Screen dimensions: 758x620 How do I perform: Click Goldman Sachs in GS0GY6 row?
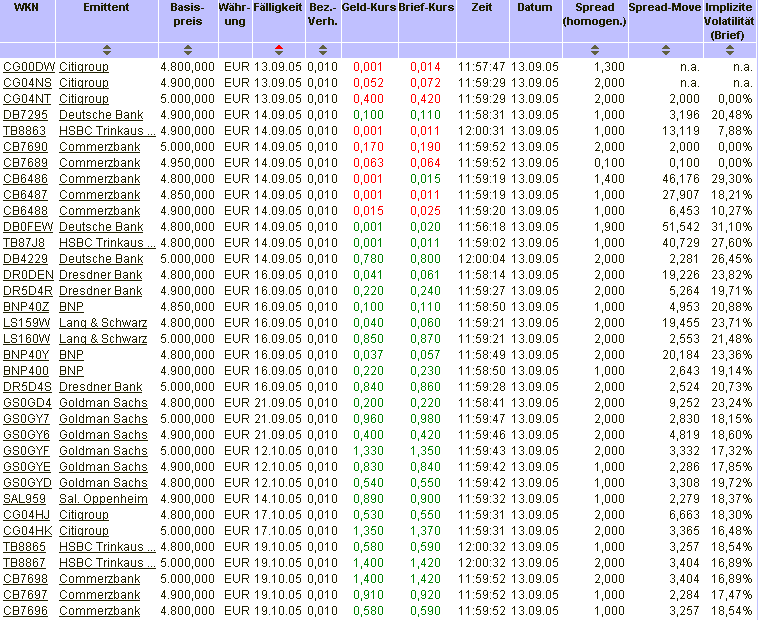click(103, 434)
